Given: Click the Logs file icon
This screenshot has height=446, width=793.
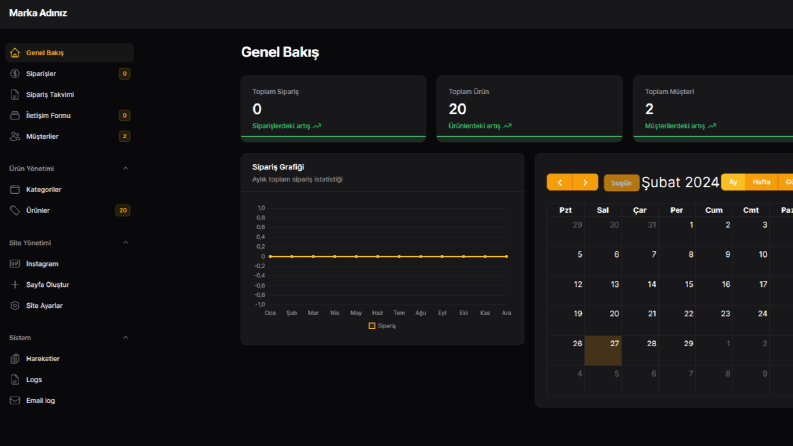Looking at the screenshot, I should (15, 379).
